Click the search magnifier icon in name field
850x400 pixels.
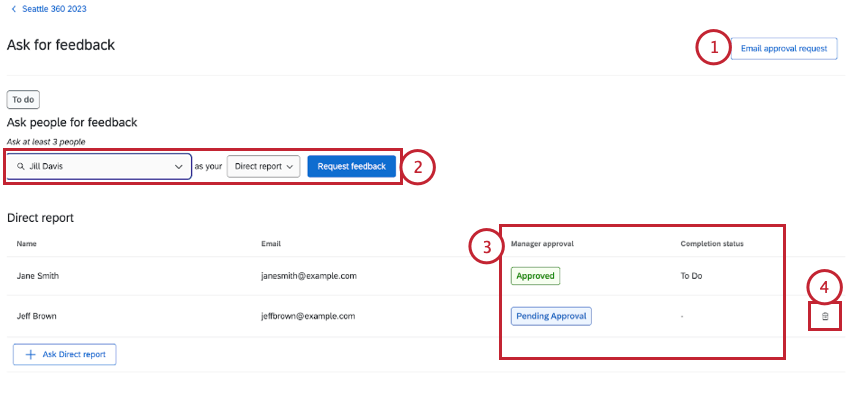click(20, 166)
